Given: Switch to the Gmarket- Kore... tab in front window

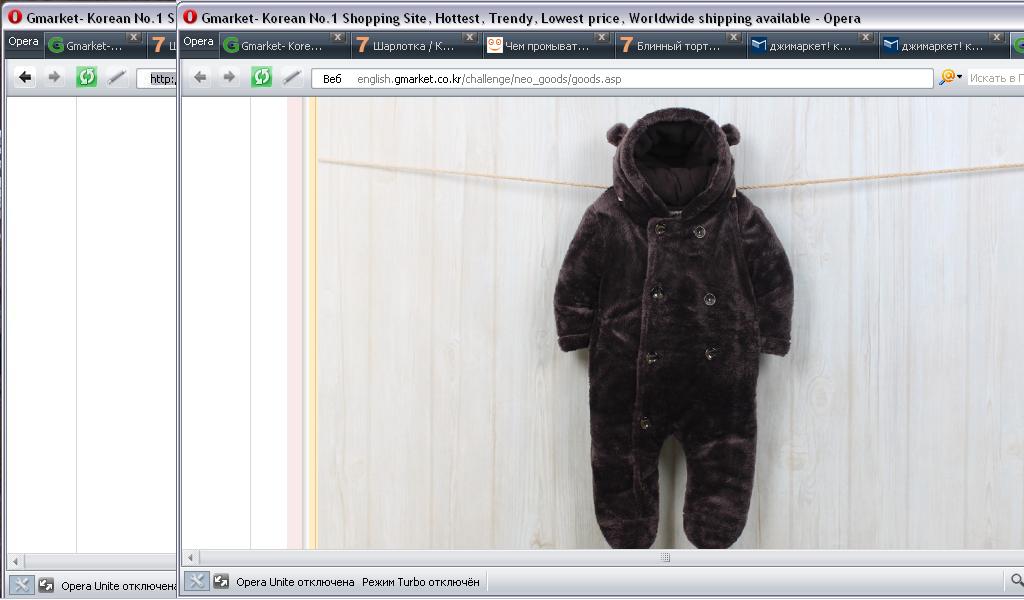Looking at the screenshot, I should 283,46.
